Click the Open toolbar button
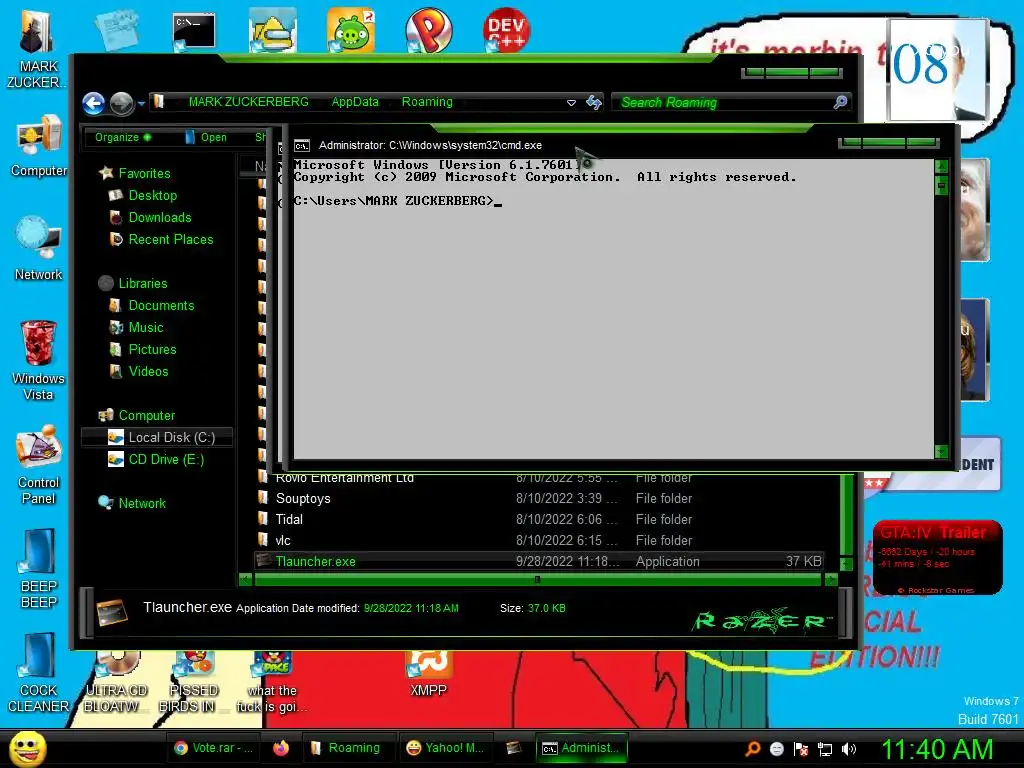Screen dimensions: 1024x768 (x=206, y=137)
